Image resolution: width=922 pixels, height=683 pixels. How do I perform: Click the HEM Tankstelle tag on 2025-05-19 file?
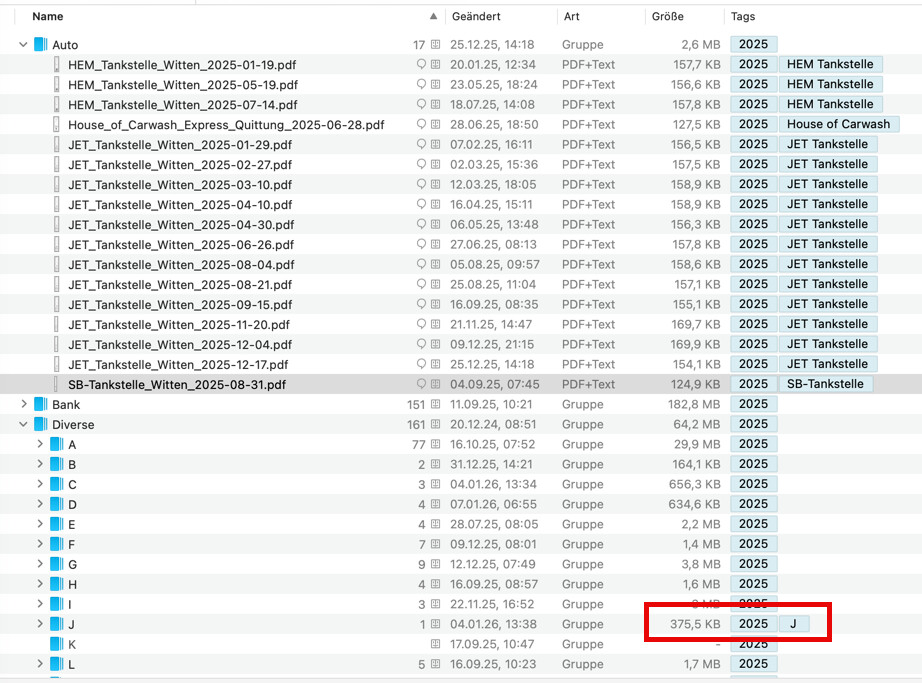pyautogui.click(x=830, y=85)
